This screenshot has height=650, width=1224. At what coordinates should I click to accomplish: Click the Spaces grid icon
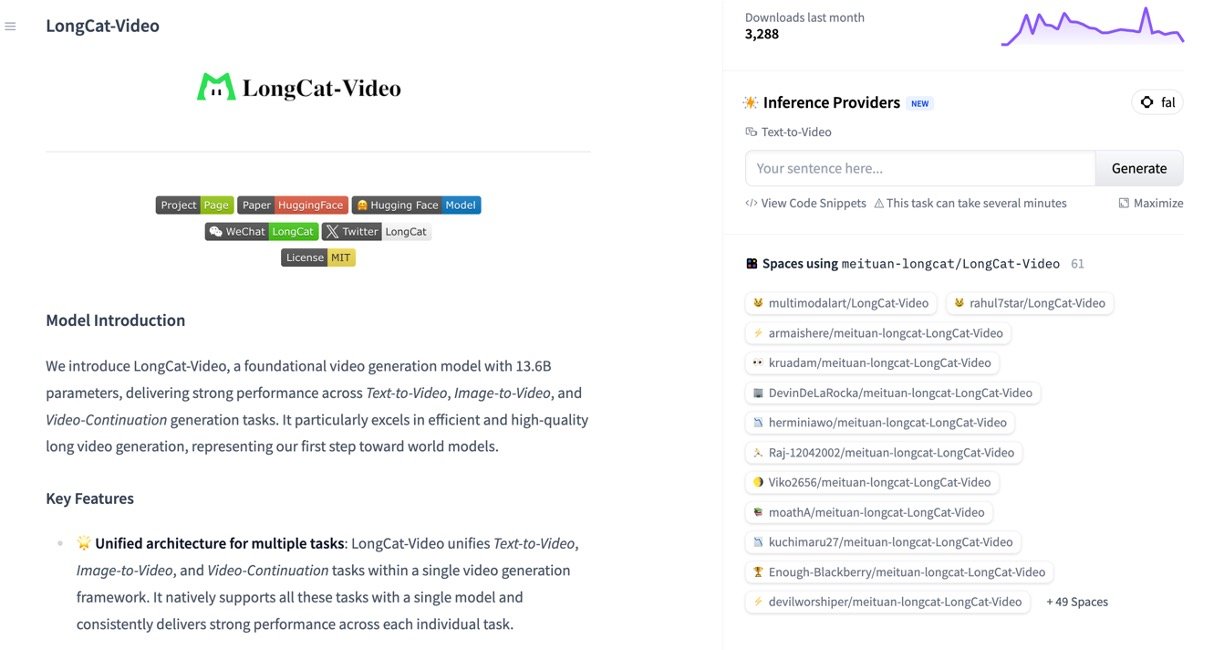pos(752,264)
